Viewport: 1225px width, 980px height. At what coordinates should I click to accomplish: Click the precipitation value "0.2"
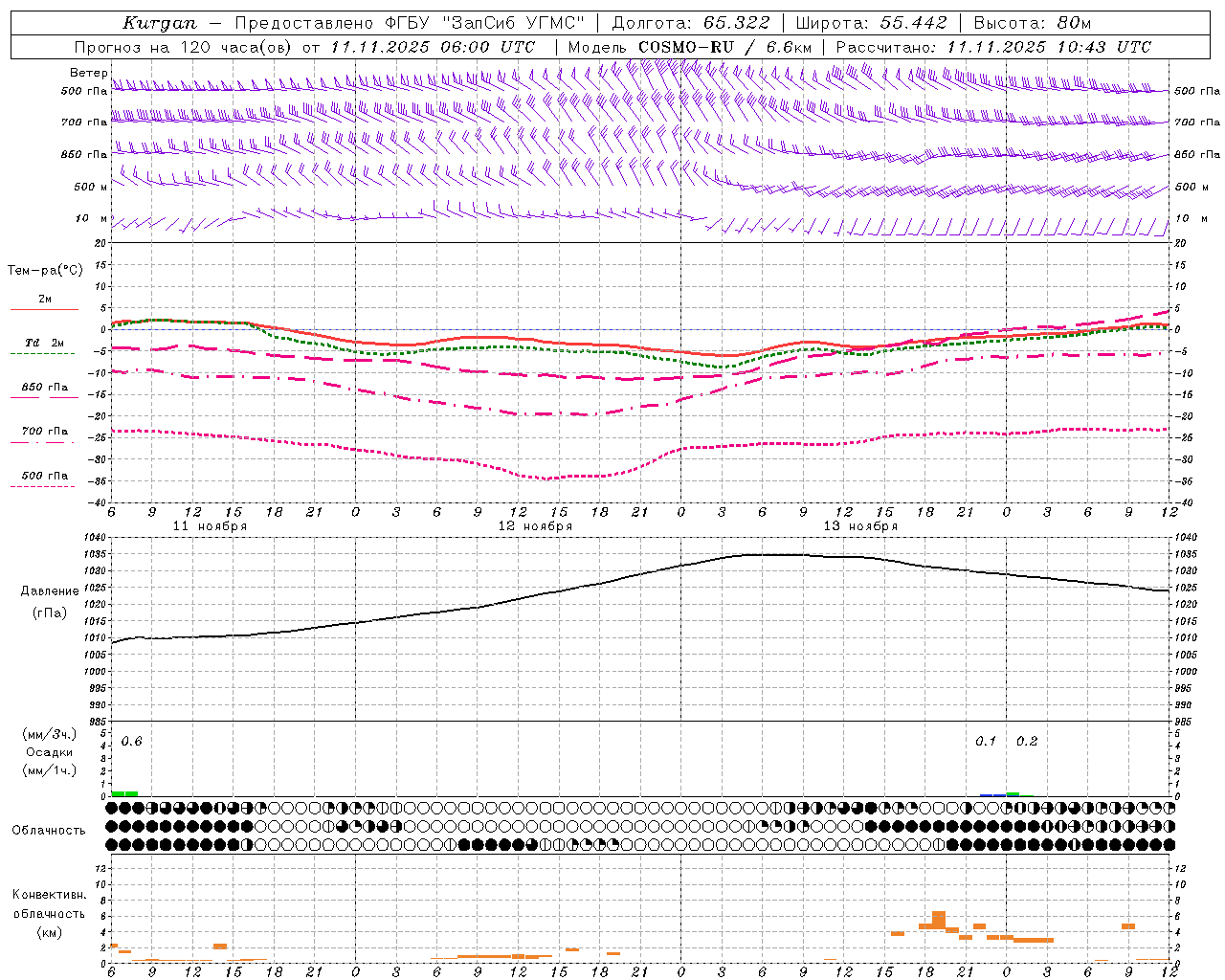point(1026,742)
